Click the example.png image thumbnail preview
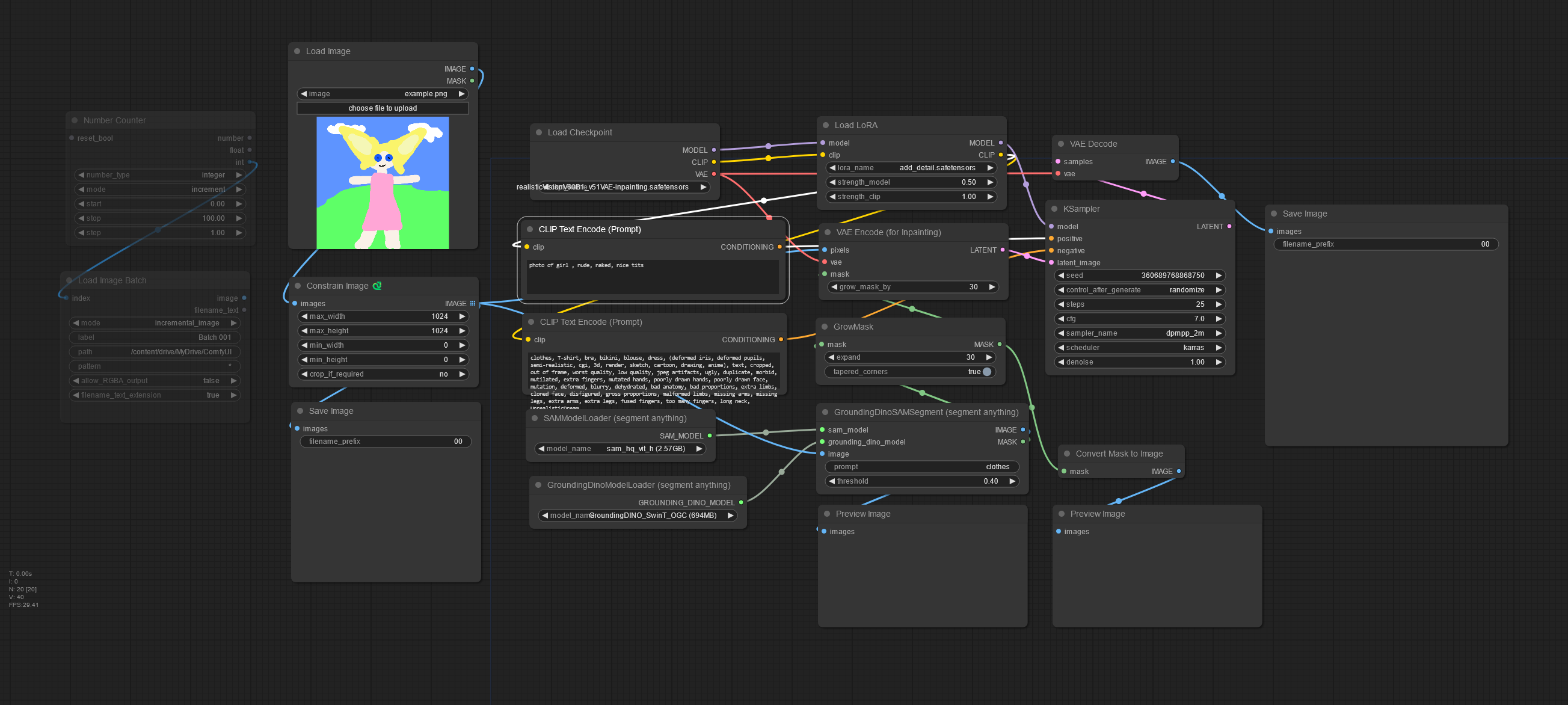 tap(383, 183)
